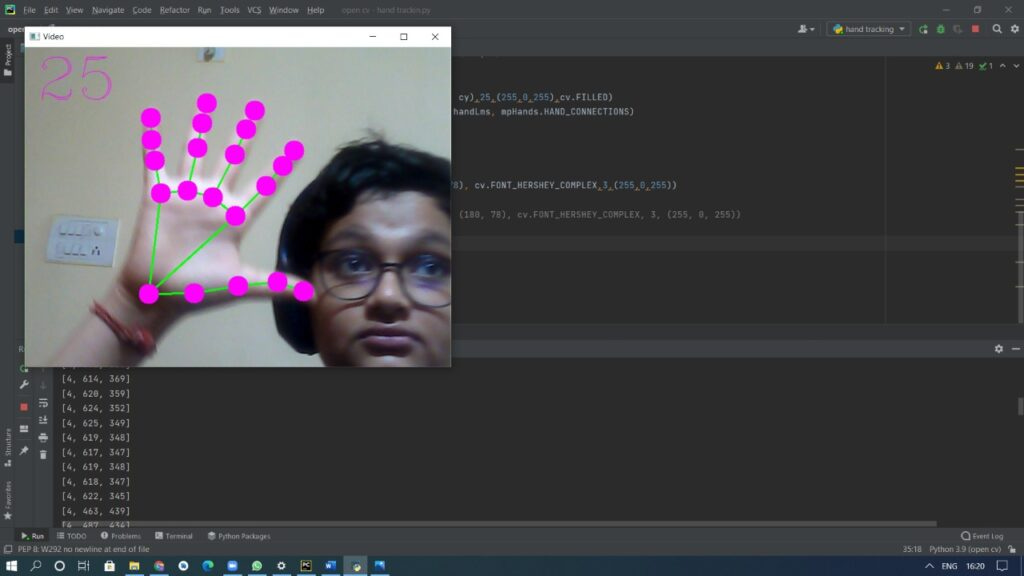This screenshot has width=1024, height=576.
Task: Rerun the program from the Run panel
Action: click(24, 369)
